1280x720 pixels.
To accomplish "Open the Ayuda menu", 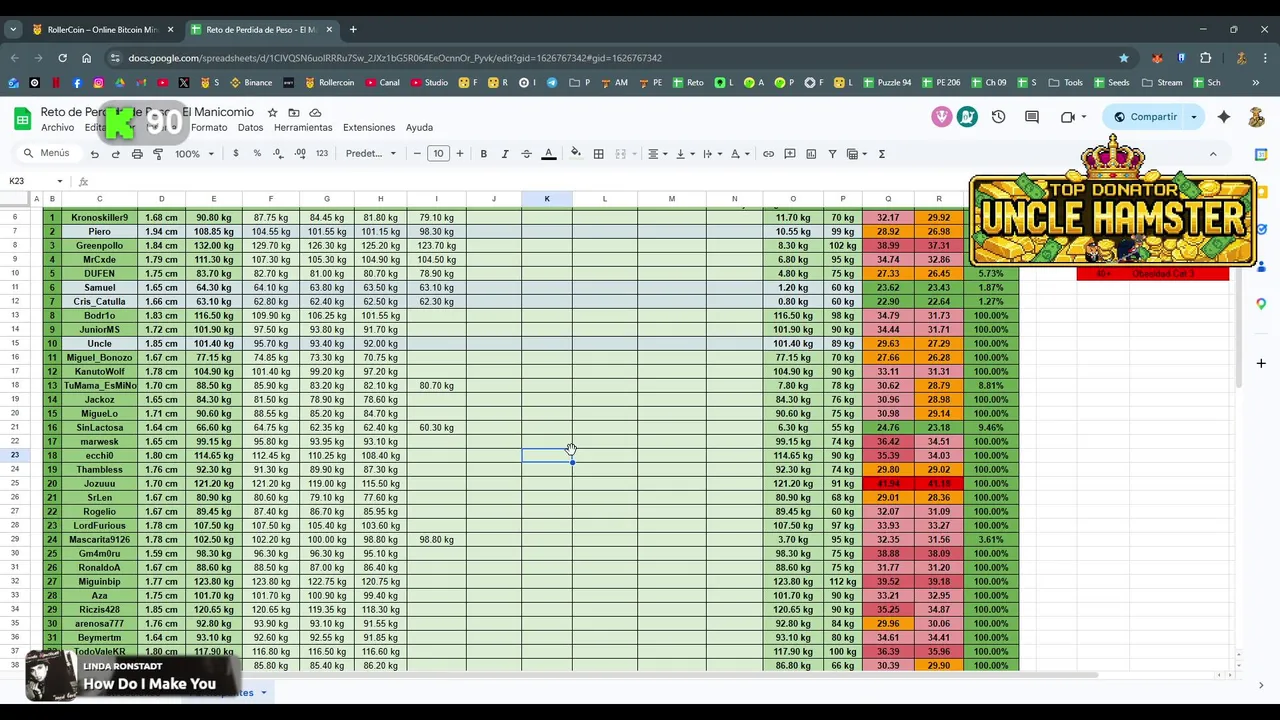I will [x=419, y=128].
